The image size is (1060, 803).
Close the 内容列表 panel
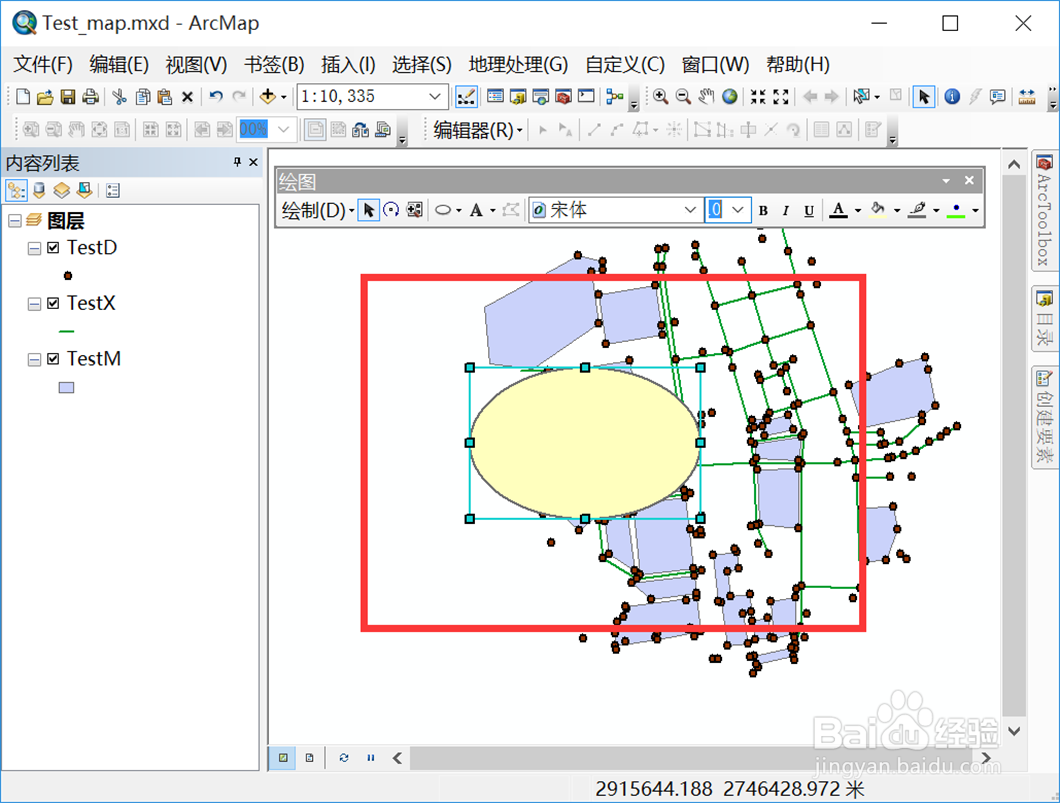tap(254, 162)
